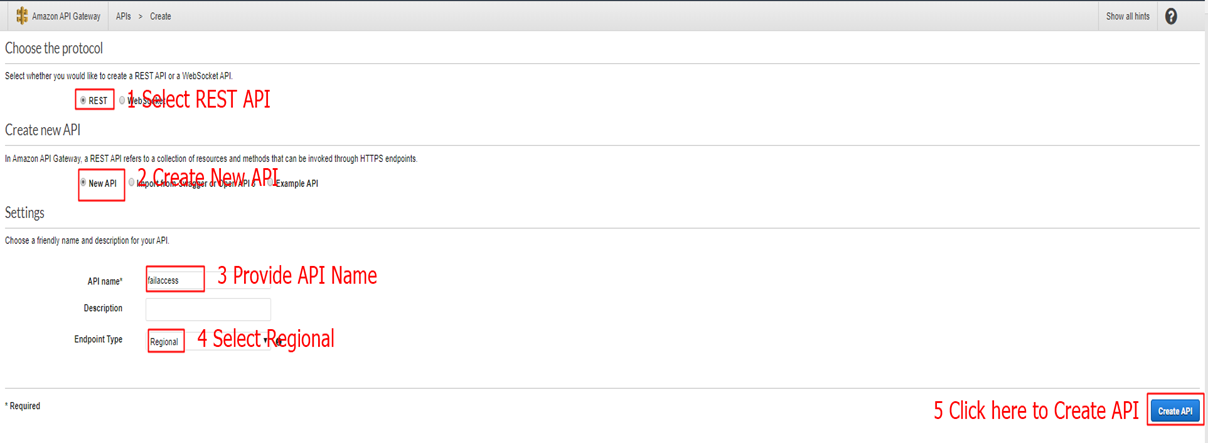Image resolution: width=1208 pixels, height=443 pixels.
Task: Click the Create breadcrumb item
Action: (160, 17)
